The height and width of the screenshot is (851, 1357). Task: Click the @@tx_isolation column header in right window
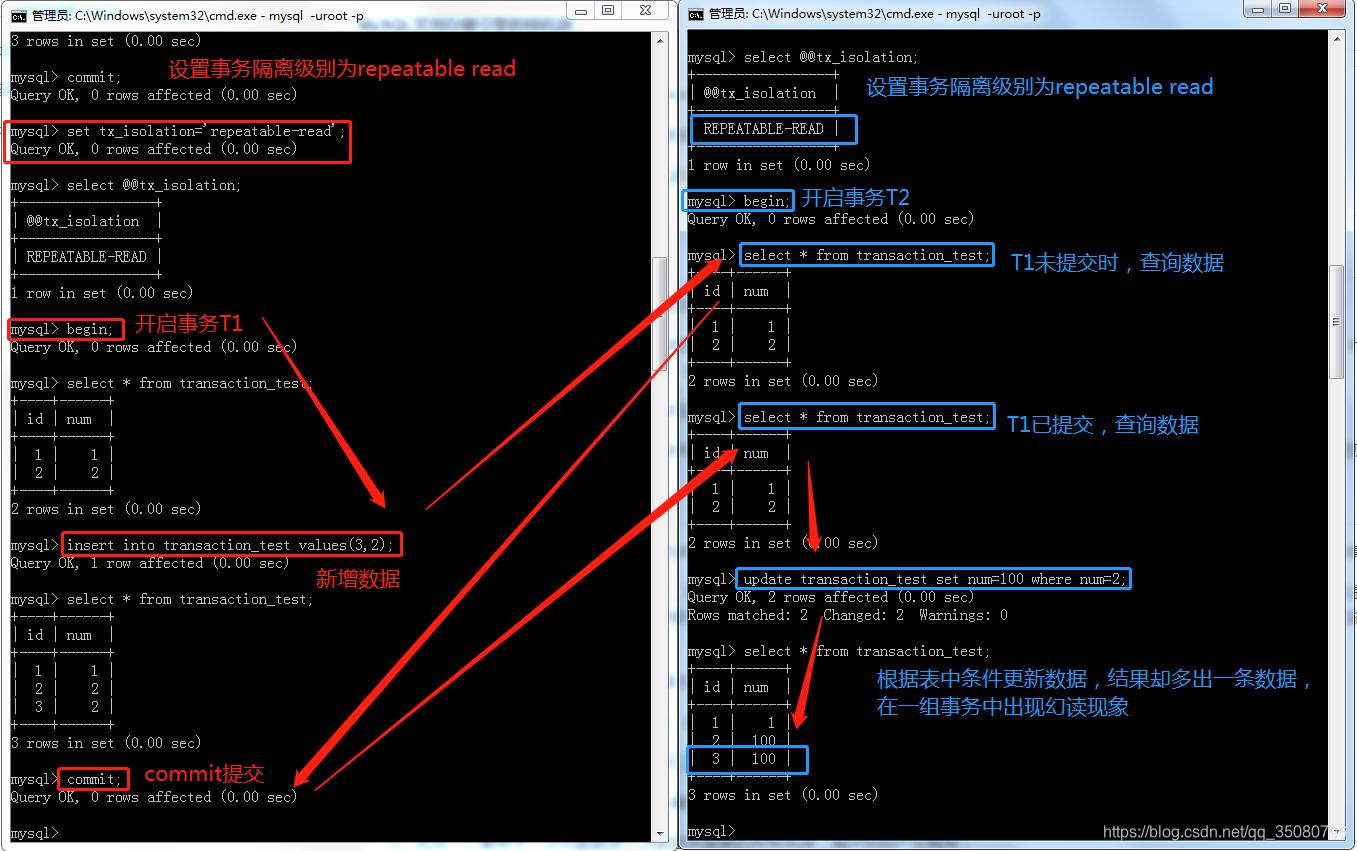760,93
